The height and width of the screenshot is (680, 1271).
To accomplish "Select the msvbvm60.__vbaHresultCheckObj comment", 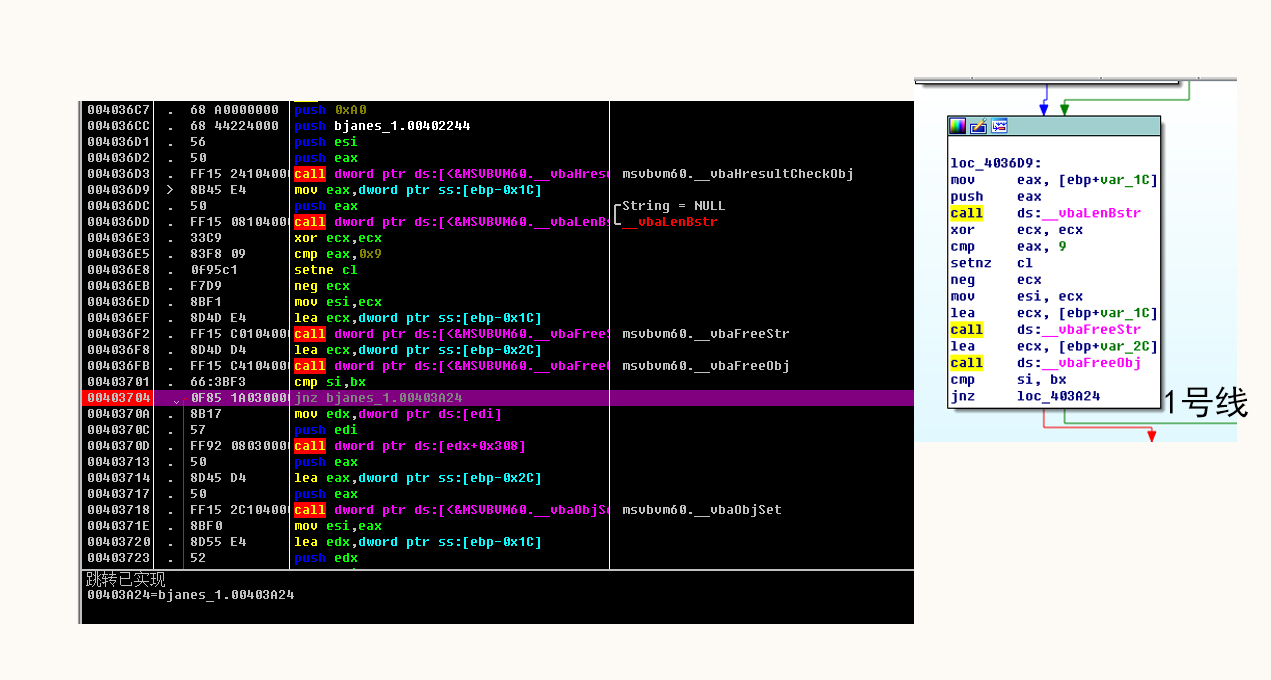I will pos(737,174).
